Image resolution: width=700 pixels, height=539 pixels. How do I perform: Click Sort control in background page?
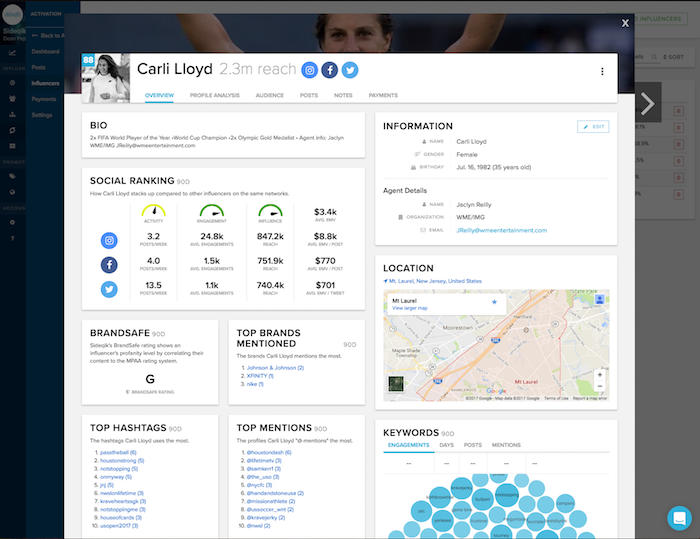pyautogui.click(x=673, y=57)
